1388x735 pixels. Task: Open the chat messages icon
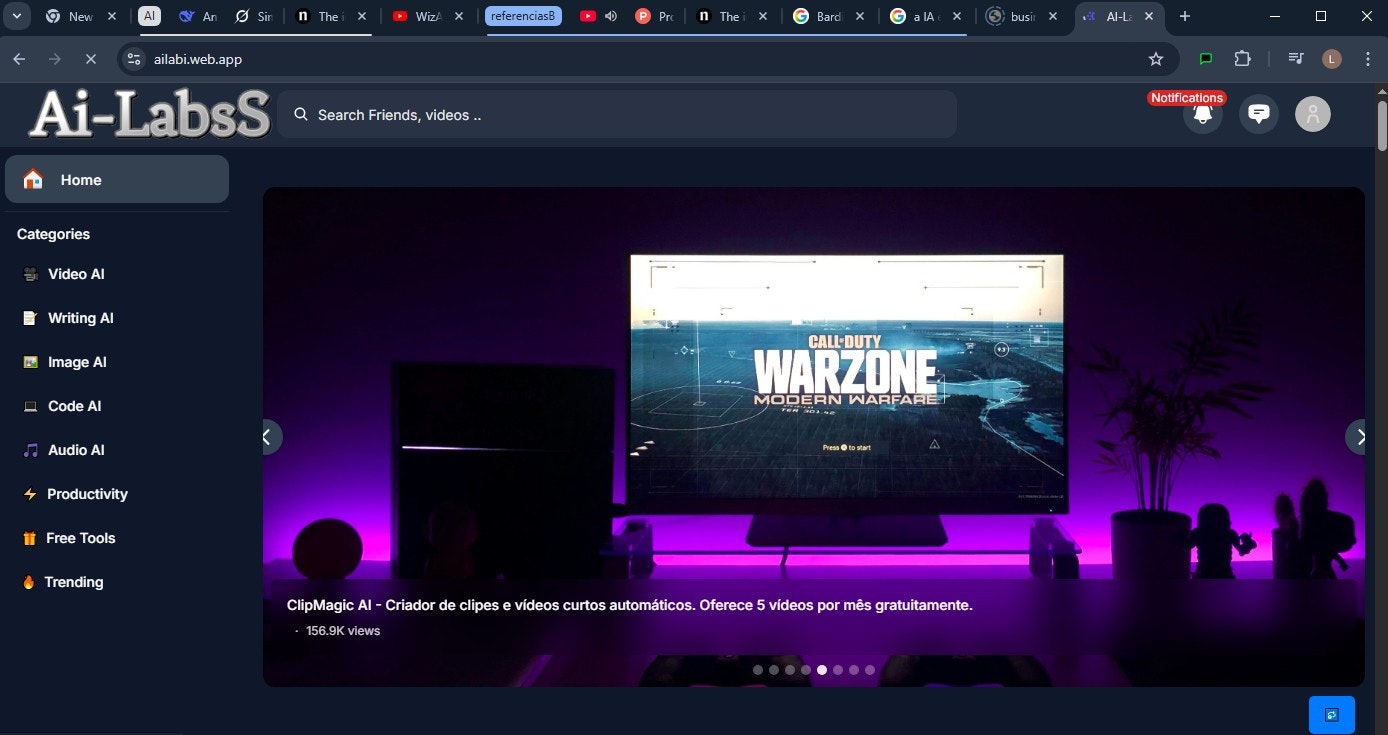(x=1259, y=114)
